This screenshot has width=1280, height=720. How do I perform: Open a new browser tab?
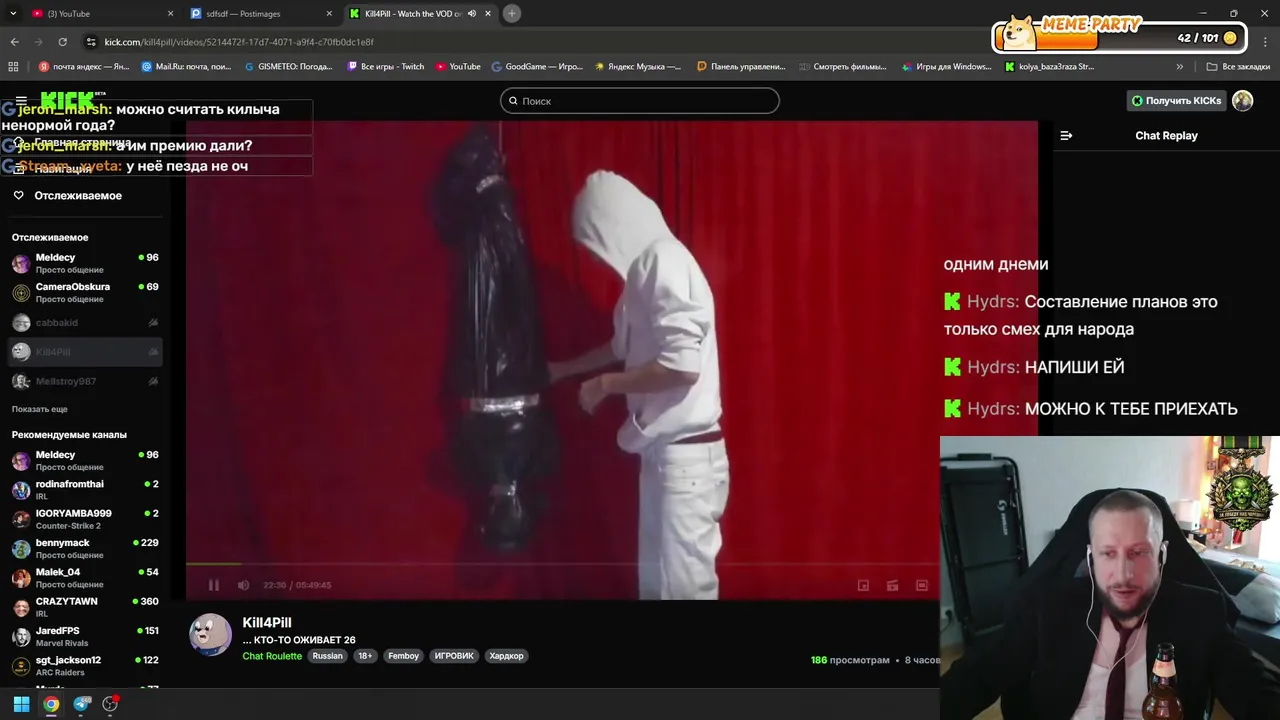click(x=512, y=13)
